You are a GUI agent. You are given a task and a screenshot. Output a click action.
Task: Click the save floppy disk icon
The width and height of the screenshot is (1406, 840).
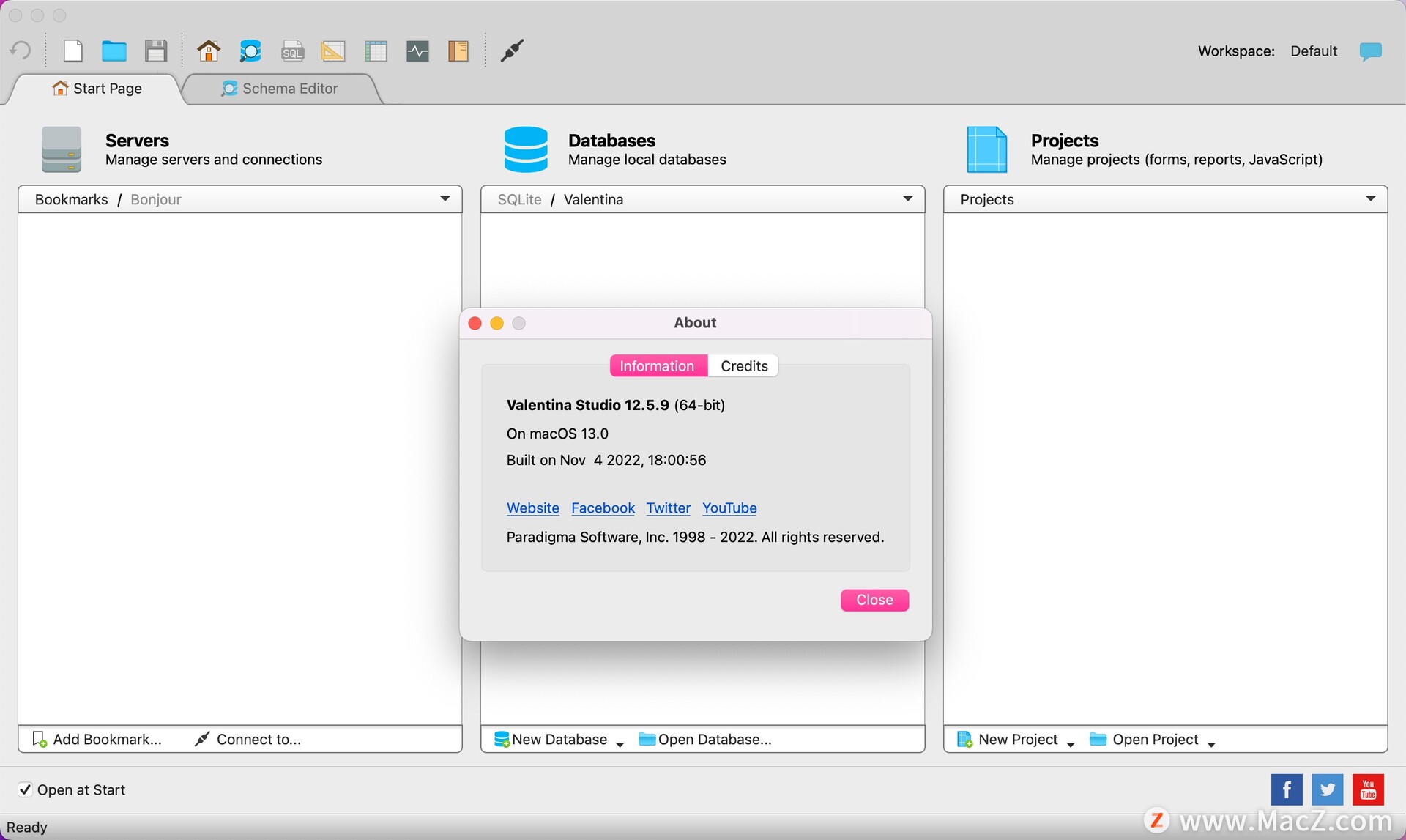[156, 51]
